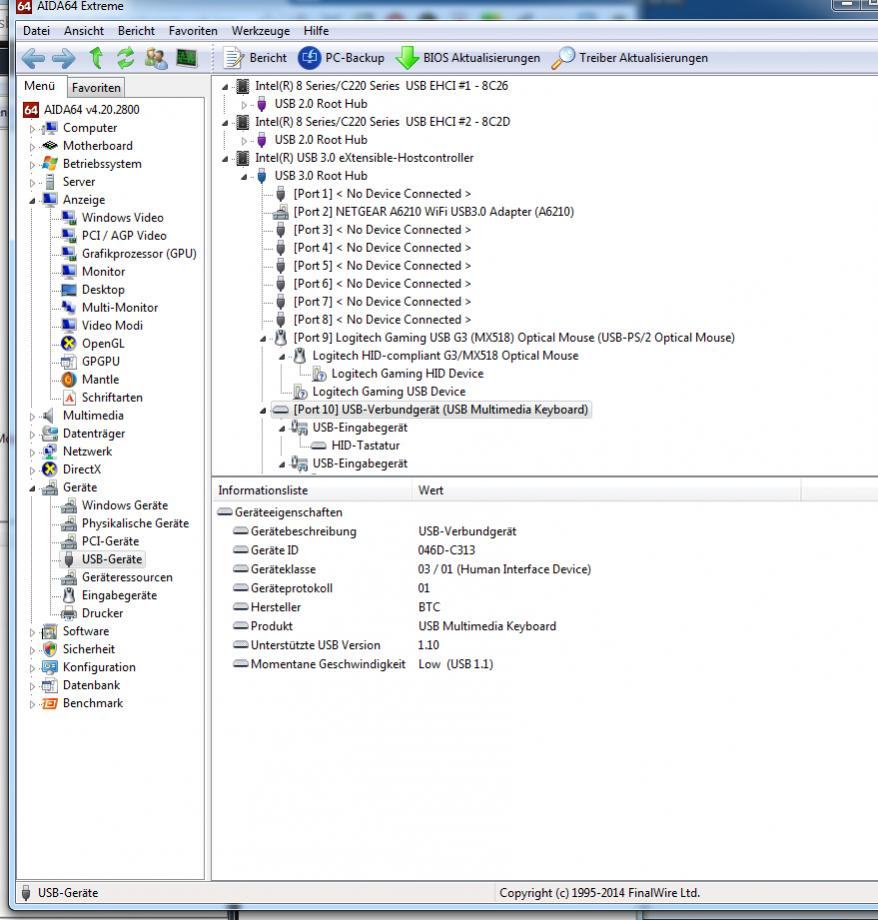878x920 pixels.
Task: Click the Geräte ID value 046D-C313
Action: [x=446, y=550]
